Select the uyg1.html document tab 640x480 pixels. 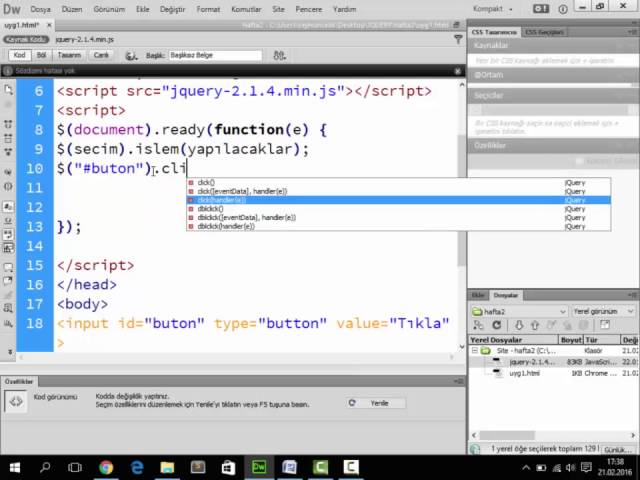coord(22,25)
